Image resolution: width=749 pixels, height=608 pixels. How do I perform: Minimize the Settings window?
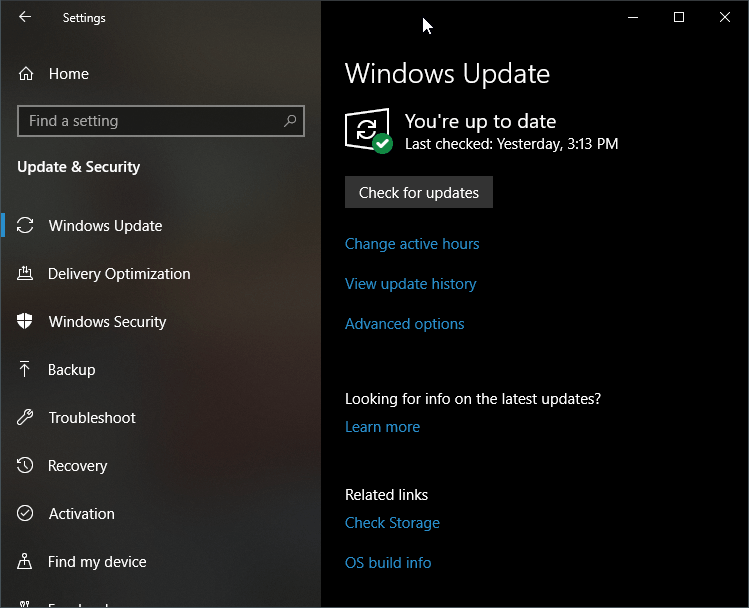(x=633, y=17)
